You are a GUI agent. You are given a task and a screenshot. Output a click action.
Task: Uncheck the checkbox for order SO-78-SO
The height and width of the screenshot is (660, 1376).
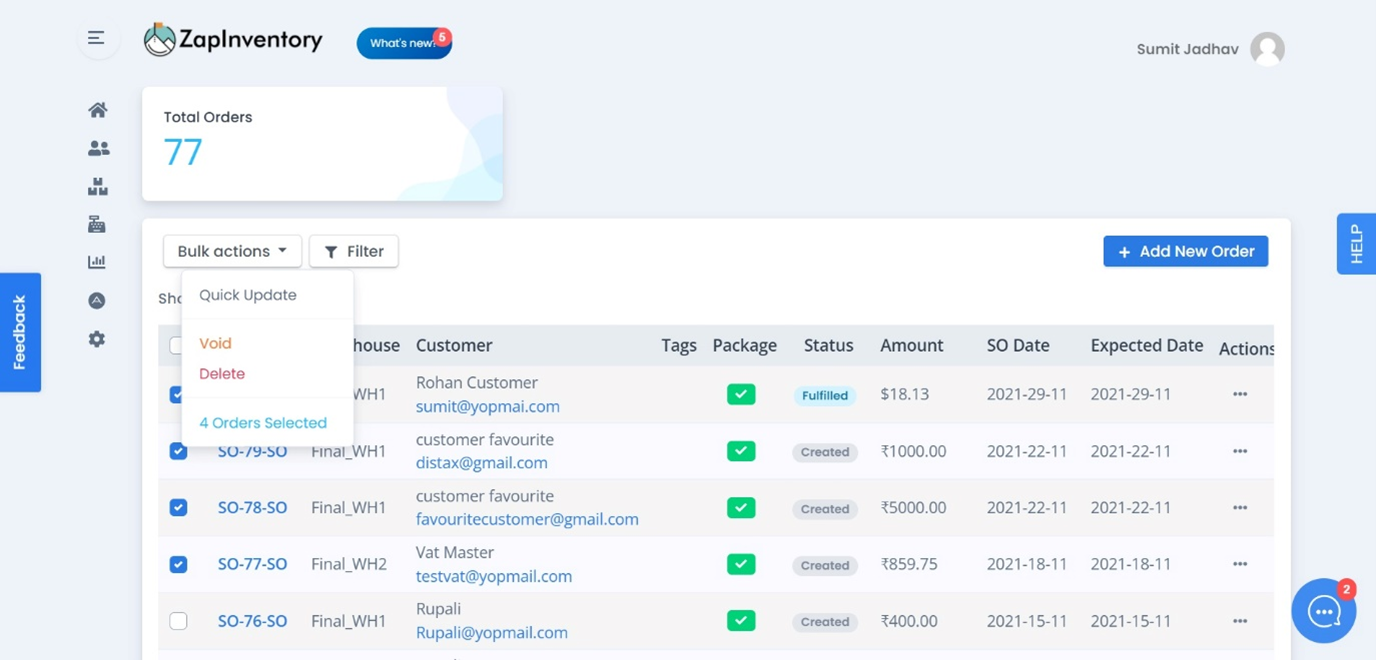[x=178, y=507]
